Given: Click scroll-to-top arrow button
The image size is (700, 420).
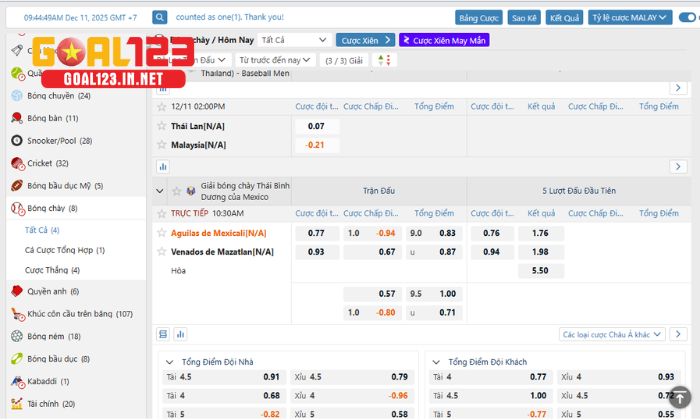Looking at the screenshot, I should [679, 396].
